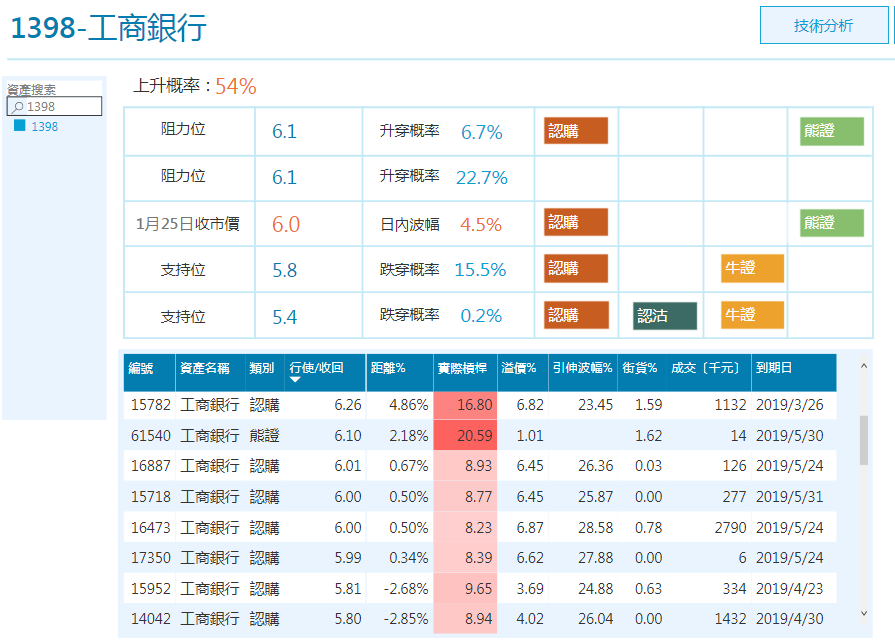
Task: Click the 升穿概率 value 22.7%
Action: point(482,178)
